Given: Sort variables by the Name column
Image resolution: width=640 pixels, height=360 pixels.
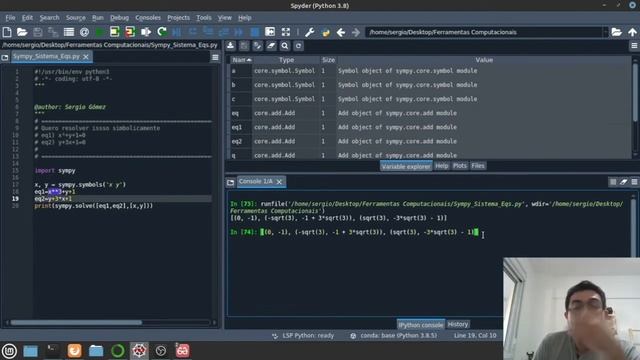Looking at the screenshot, I should click(241, 60).
